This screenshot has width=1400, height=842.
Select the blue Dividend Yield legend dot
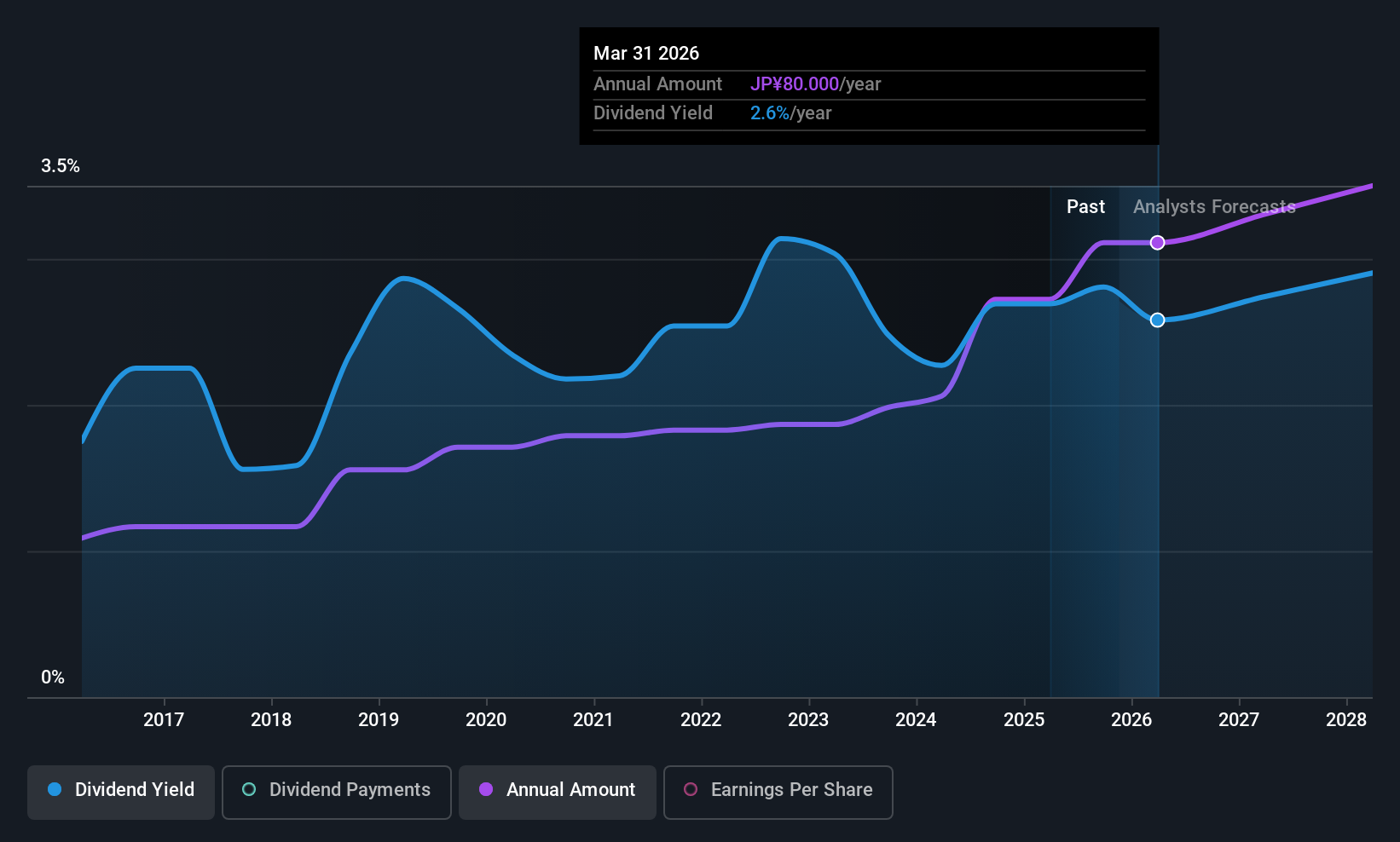point(55,790)
